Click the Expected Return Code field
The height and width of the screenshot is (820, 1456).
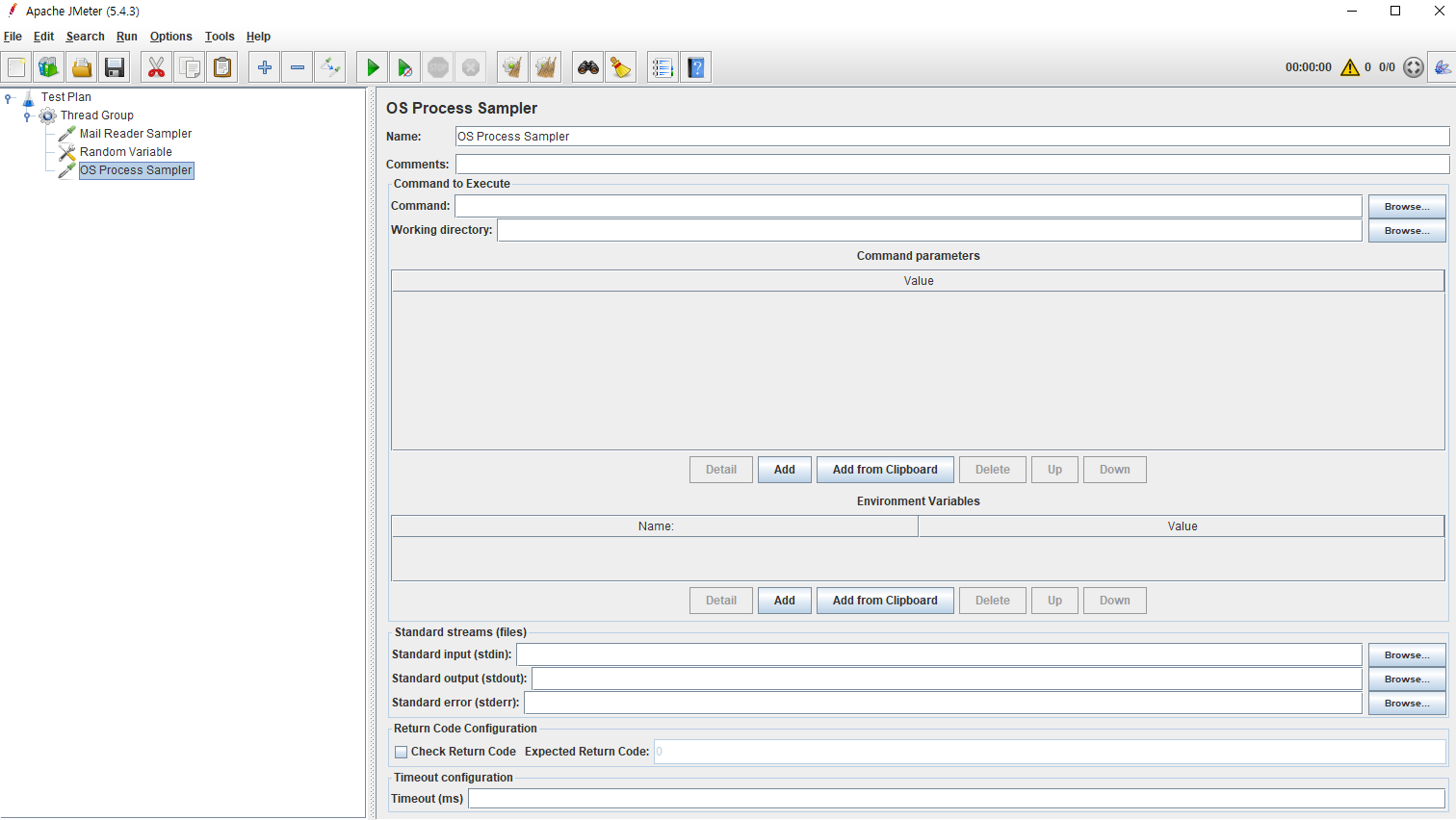pos(1050,752)
